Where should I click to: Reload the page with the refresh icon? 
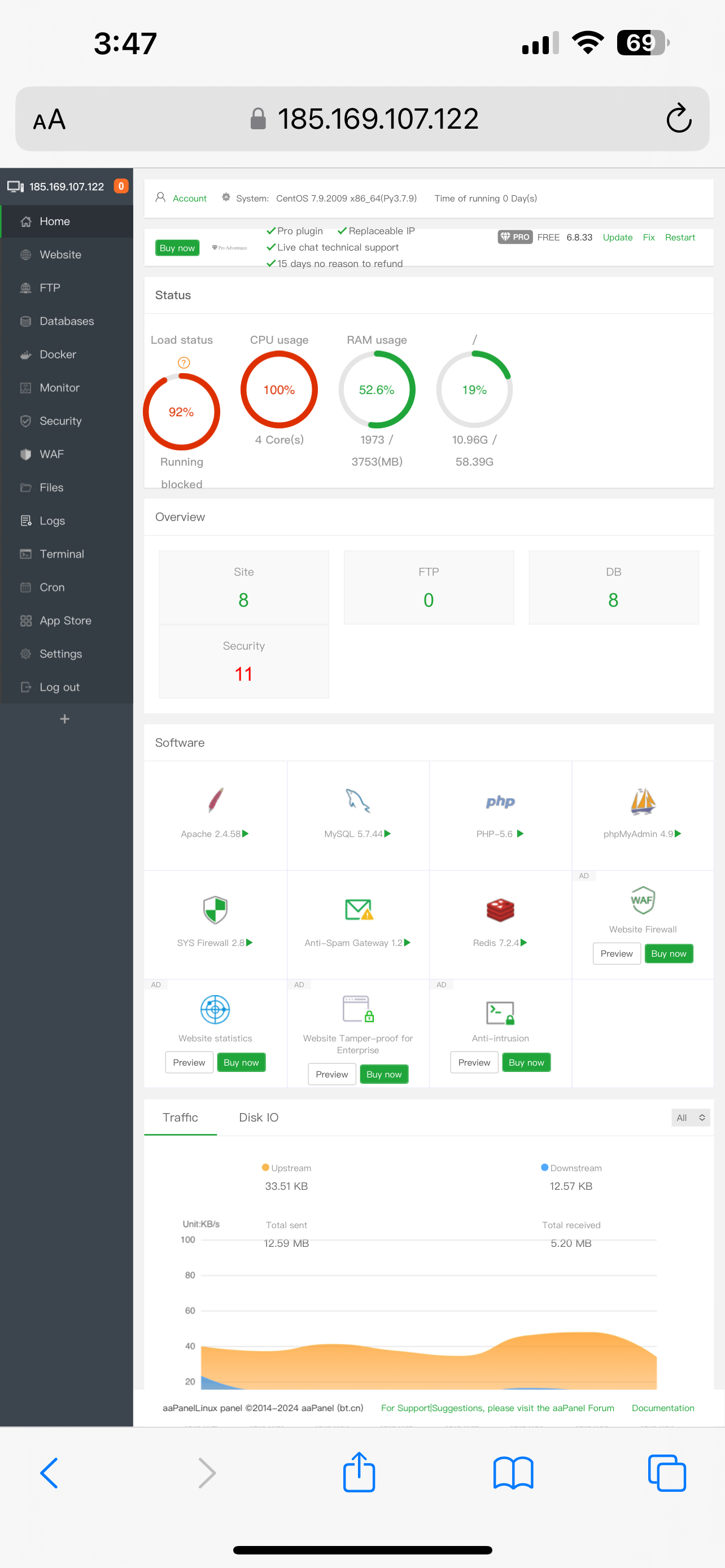click(679, 118)
